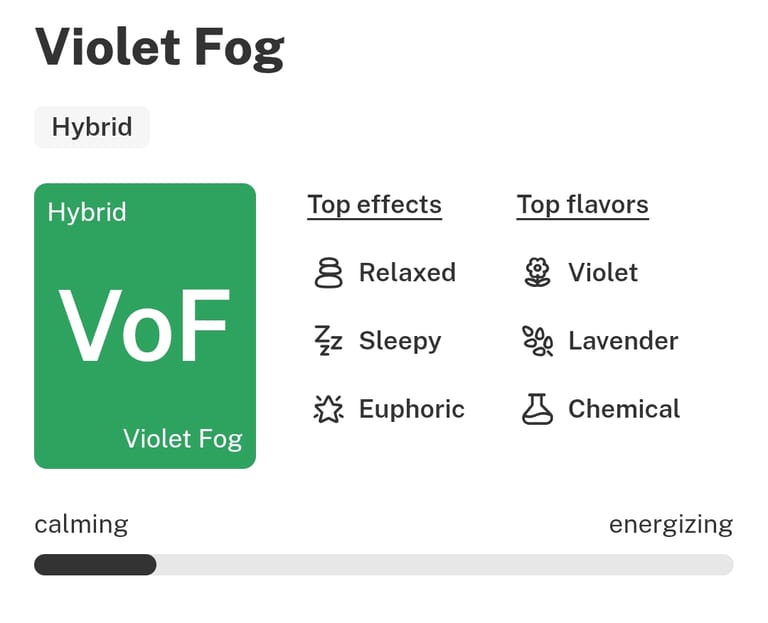The image size is (768, 623).
Task: Click the dark filled portion of calming slider
Action: [x=95, y=565]
